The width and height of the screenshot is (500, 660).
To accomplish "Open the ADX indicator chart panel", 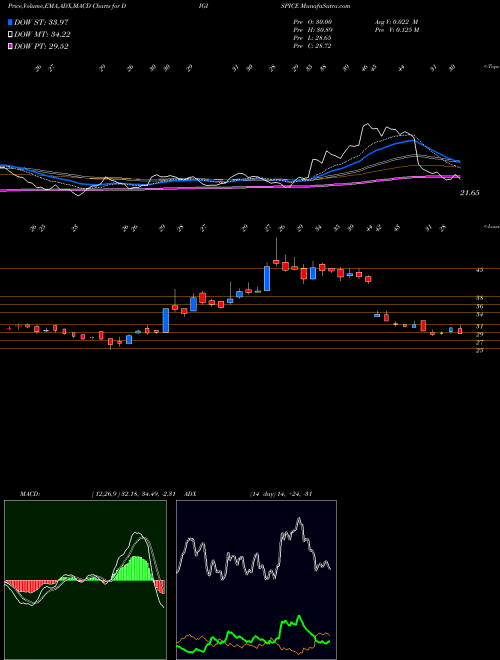I will click(256, 580).
